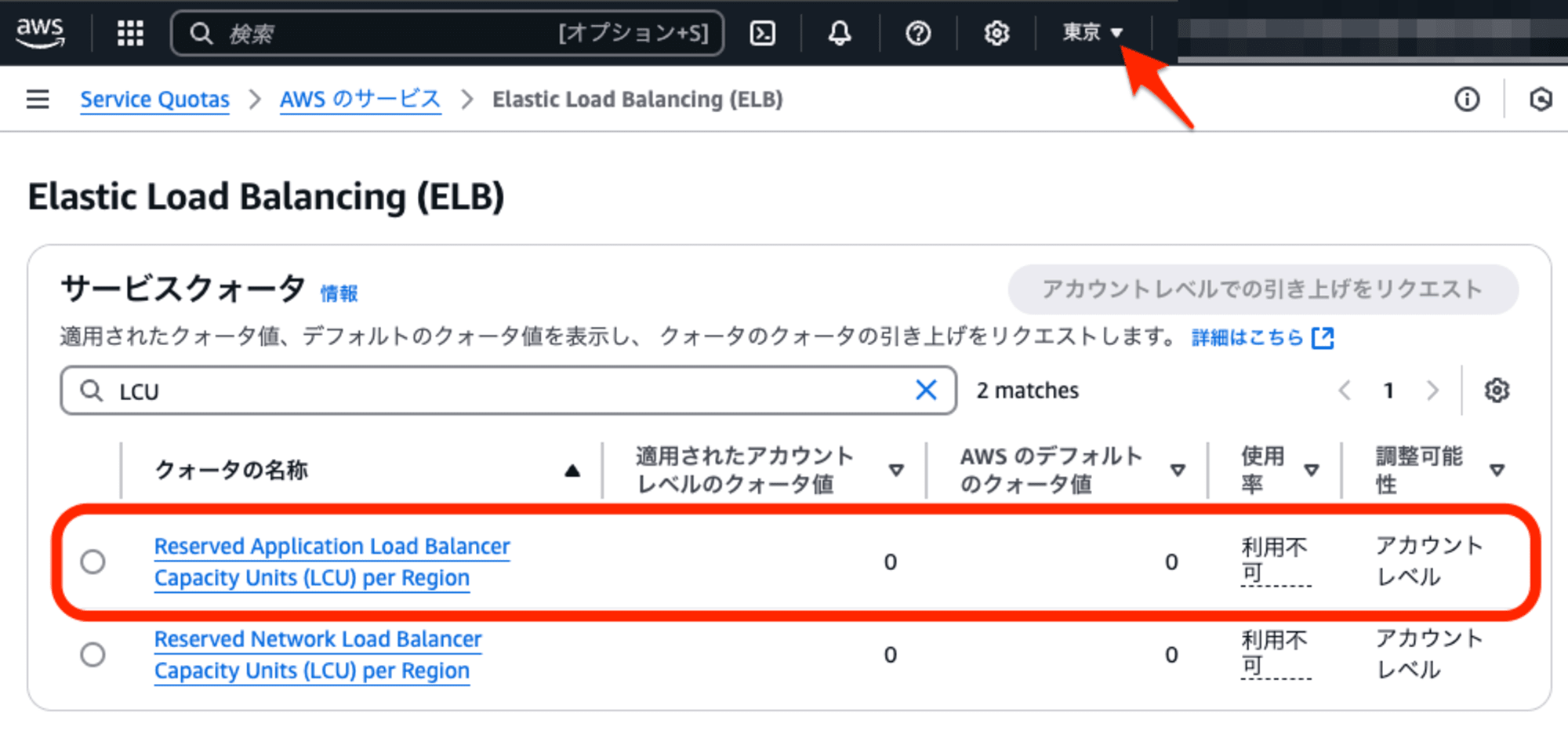Click 利用不可 in Application Load Balancer row

tap(1275, 560)
